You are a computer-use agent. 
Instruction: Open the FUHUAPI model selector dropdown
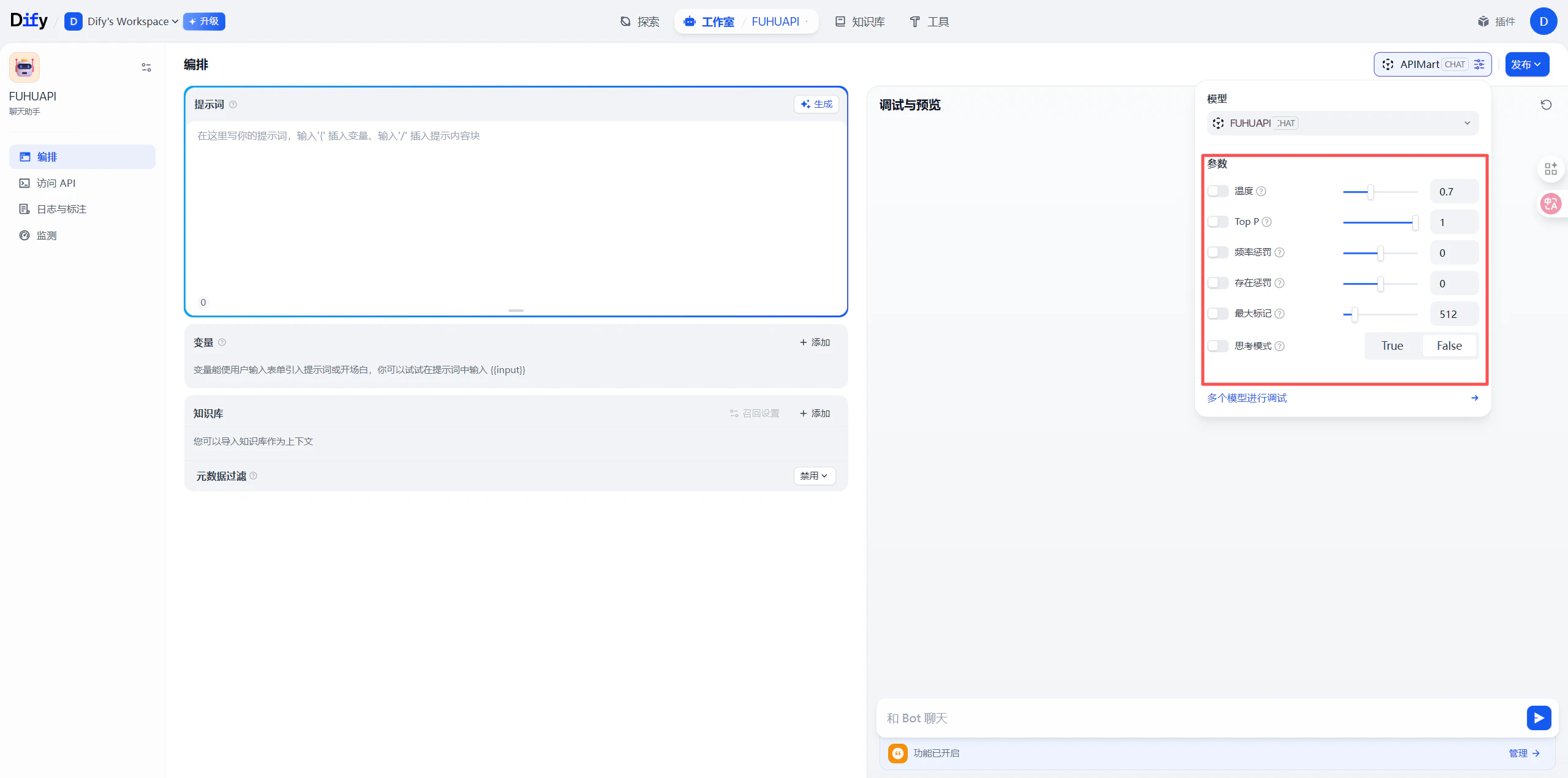point(1343,123)
